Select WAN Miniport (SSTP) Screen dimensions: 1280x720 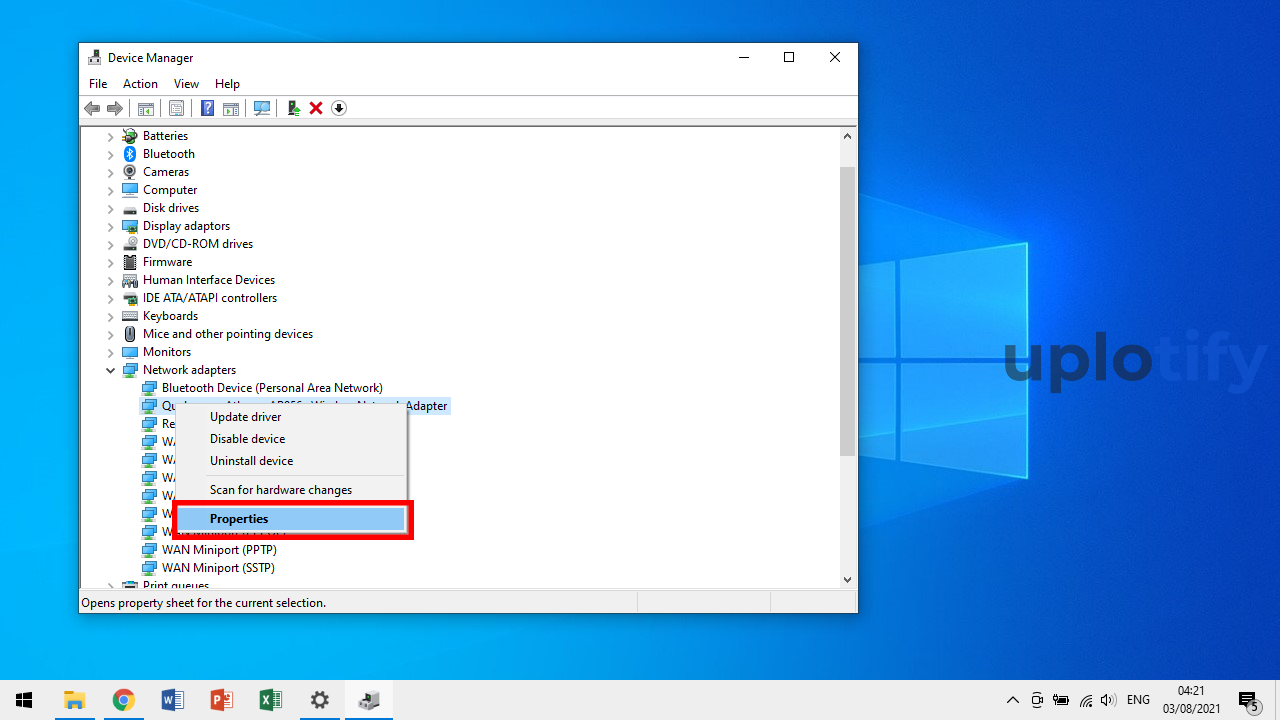tap(218, 568)
